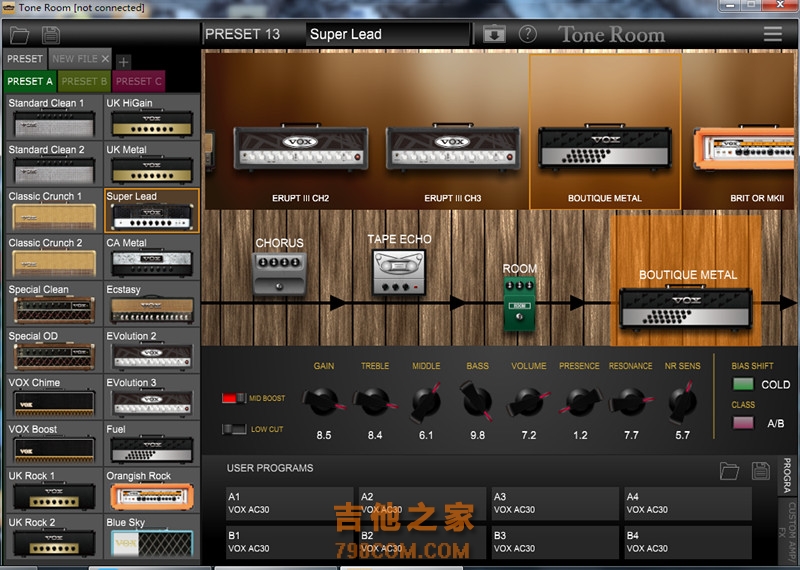This screenshot has width=800, height=570.
Task: Open the PROGRAM side tab
Action: [x=787, y=476]
